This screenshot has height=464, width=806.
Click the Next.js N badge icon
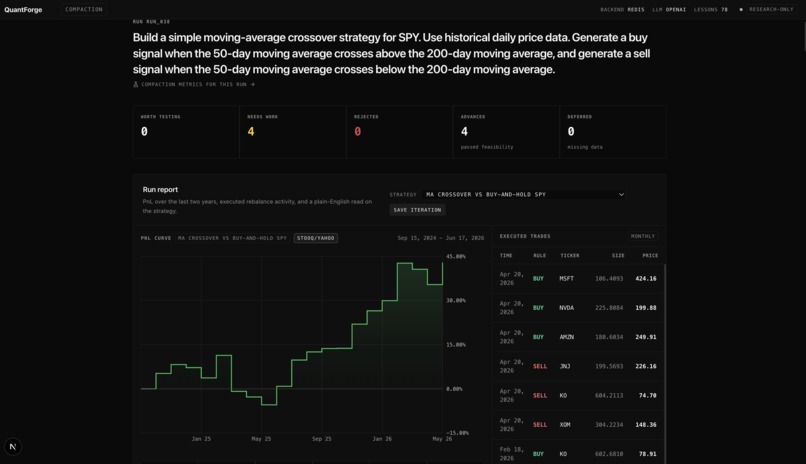pos(13,447)
